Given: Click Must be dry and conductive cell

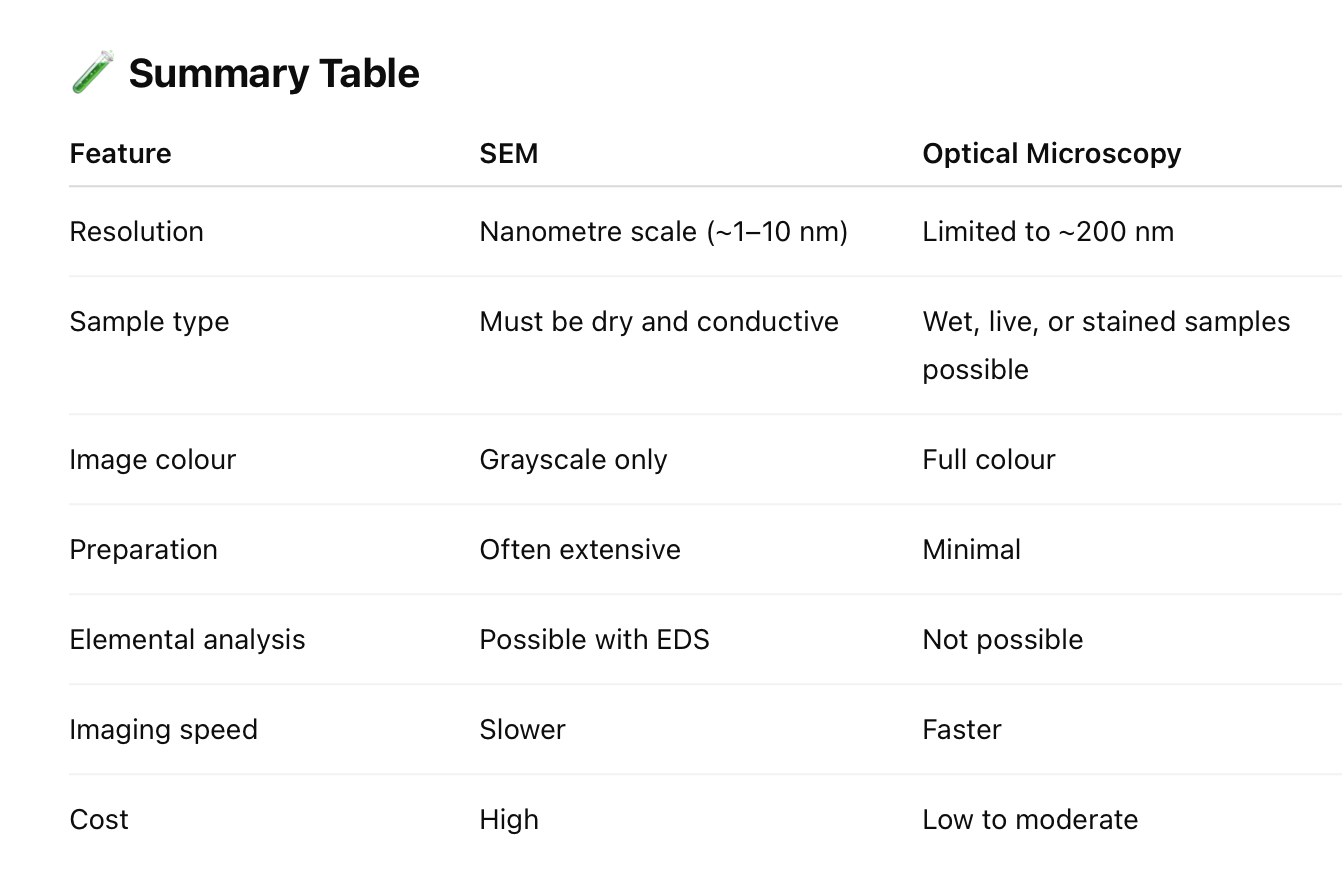Looking at the screenshot, I should [x=659, y=321].
